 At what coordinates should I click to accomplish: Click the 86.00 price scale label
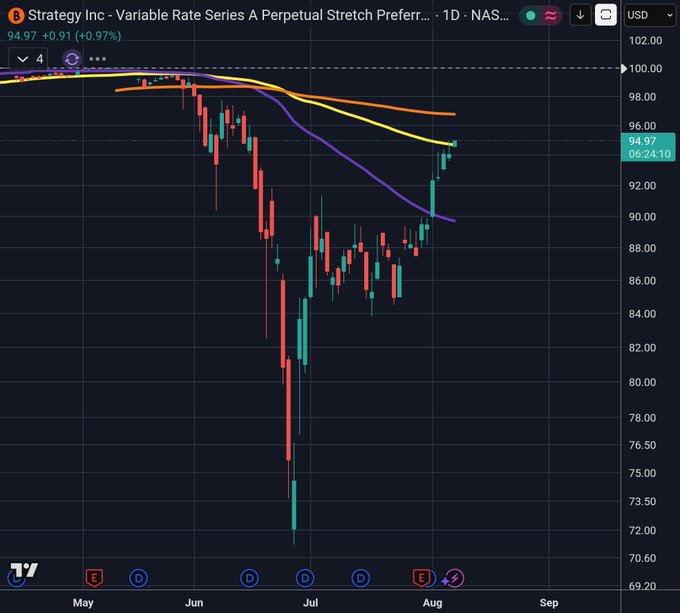[x=642, y=280]
